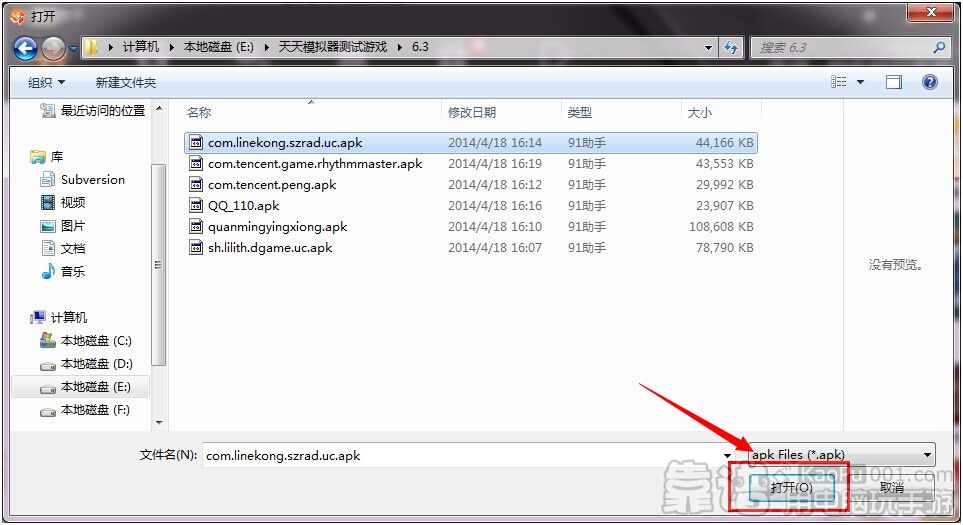
Task: Click the navigation pane scrollbar thumb
Action: click(159, 265)
